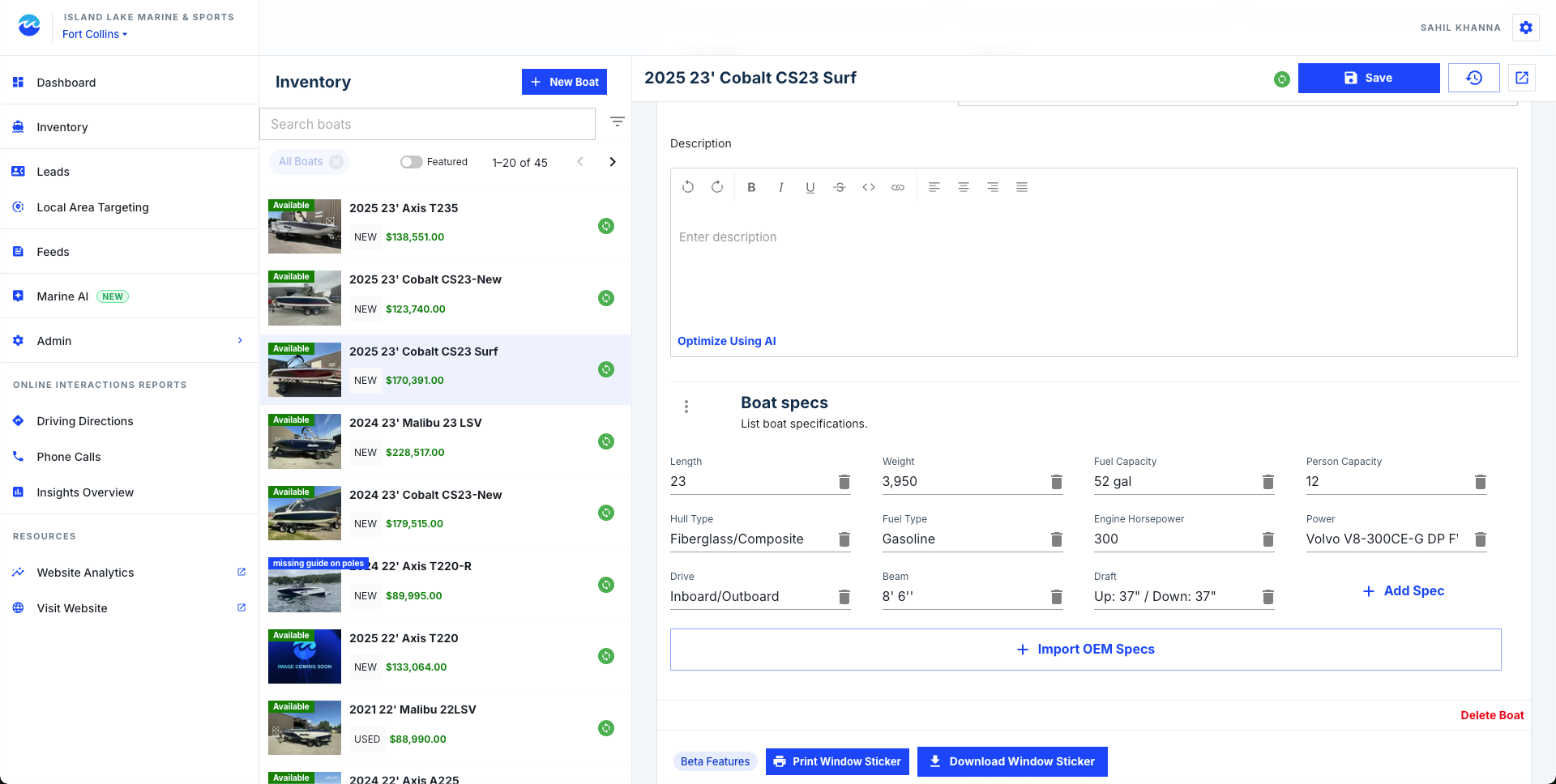This screenshot has height=784, width=1556.
Task: Toggle underline formatting in description editor
Action: tap(810, 187)
